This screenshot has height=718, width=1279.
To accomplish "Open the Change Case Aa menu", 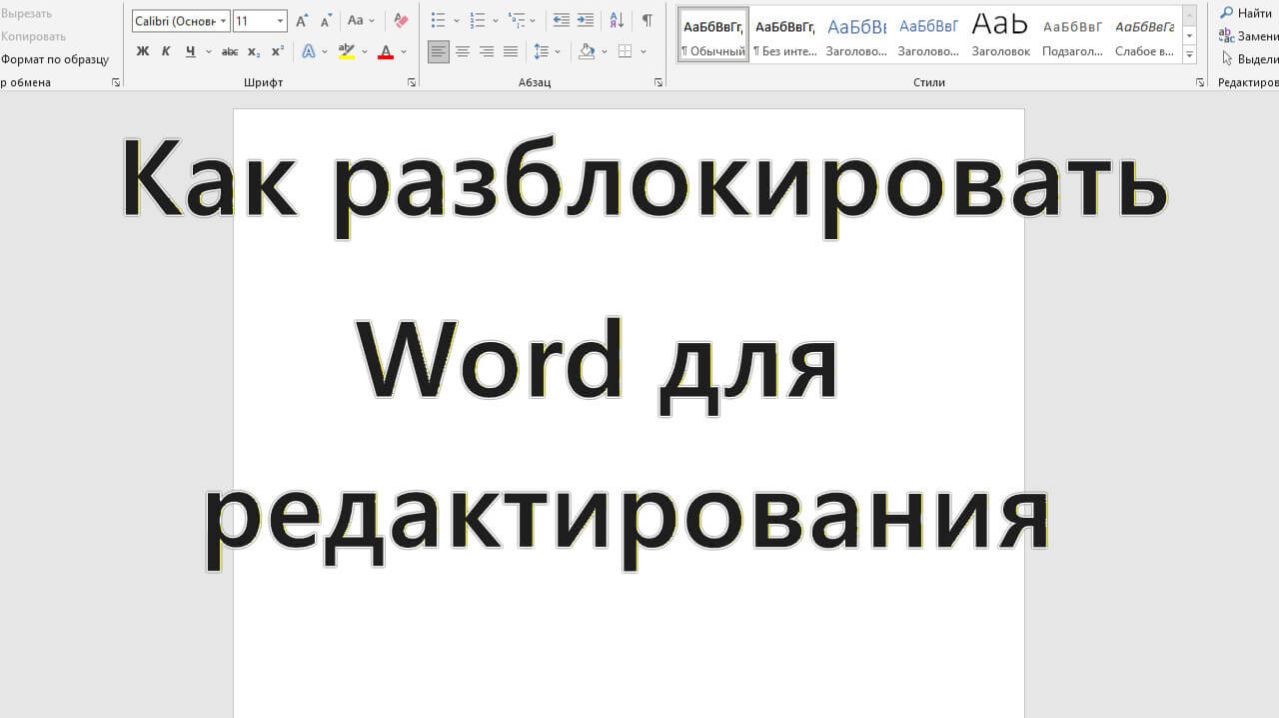I will point(361,20).
